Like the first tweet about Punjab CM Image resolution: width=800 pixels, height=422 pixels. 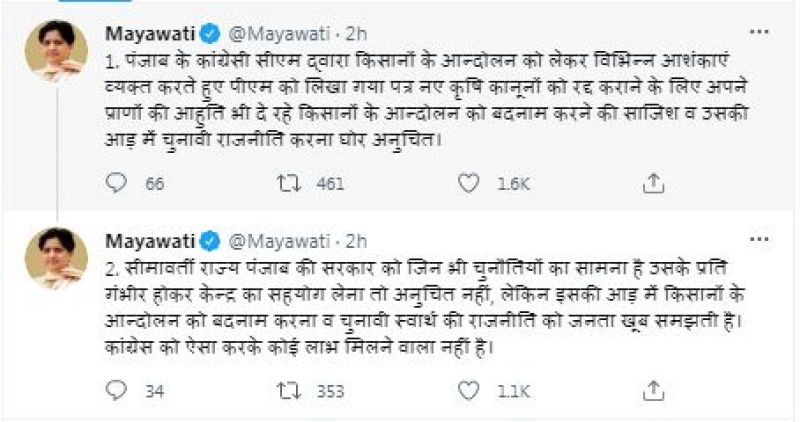[x=468, y=183]
